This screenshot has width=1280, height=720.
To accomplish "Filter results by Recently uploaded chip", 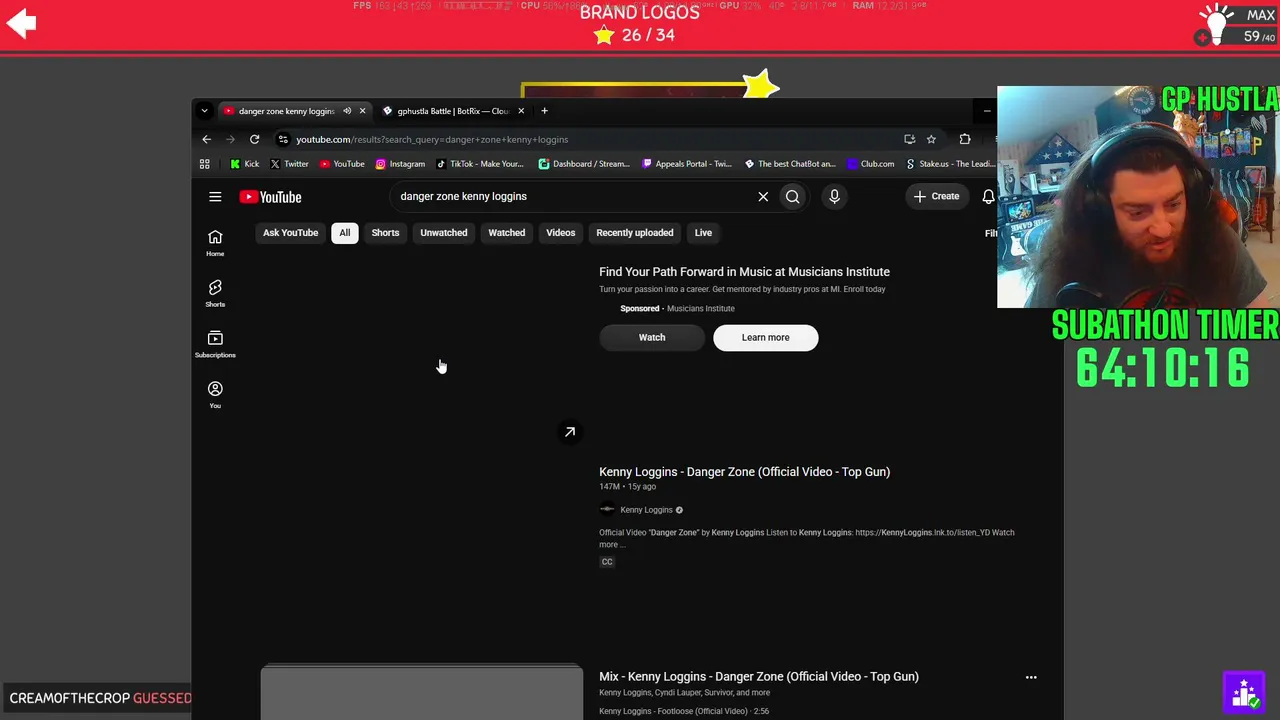I will pyautogui.click(x=634, y=233).
